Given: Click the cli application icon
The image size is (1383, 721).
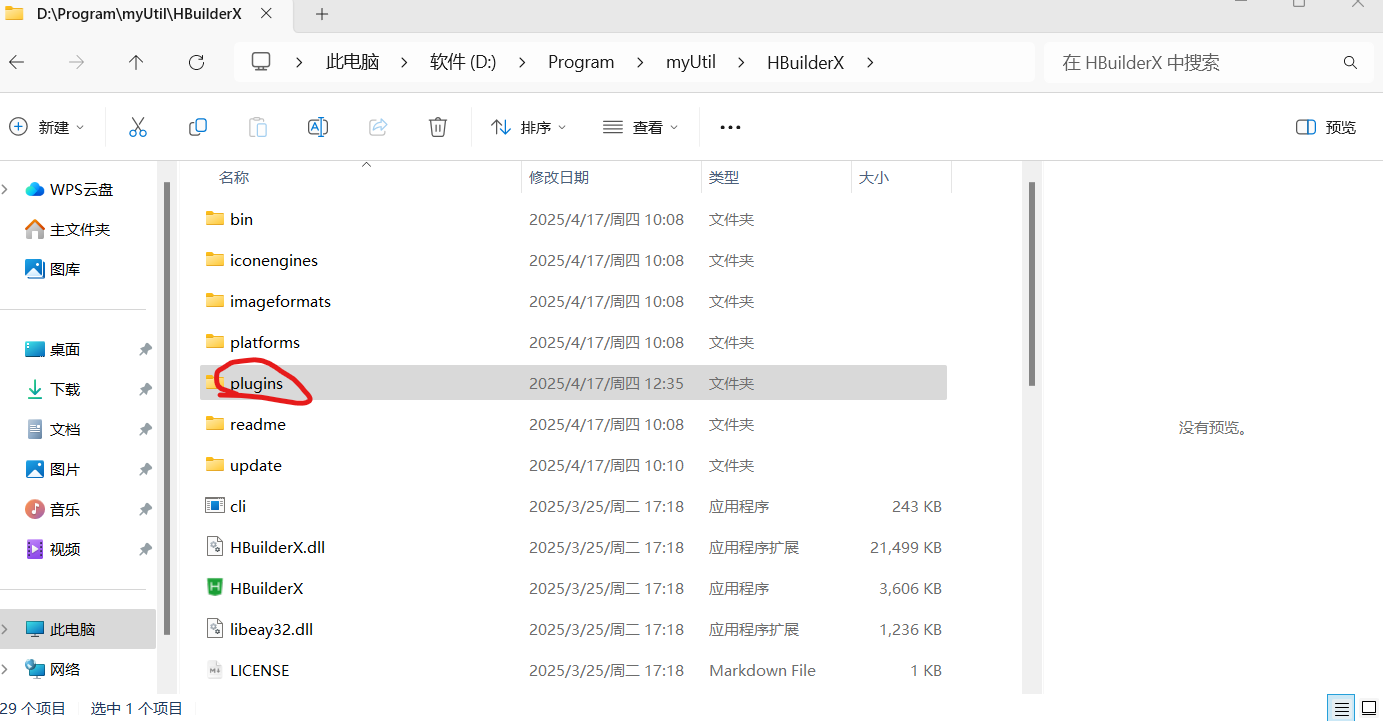Looking at the screenshot, I should coord(214,506).
